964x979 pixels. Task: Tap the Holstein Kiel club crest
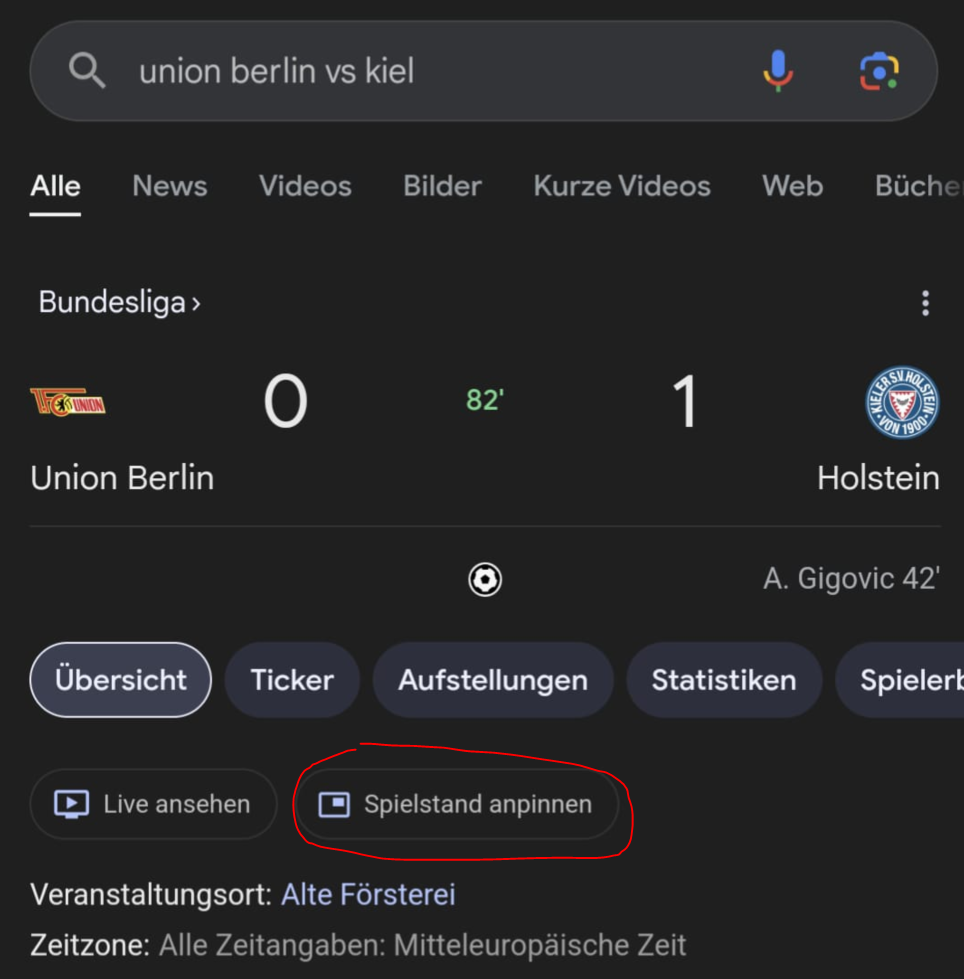(902, 402)
